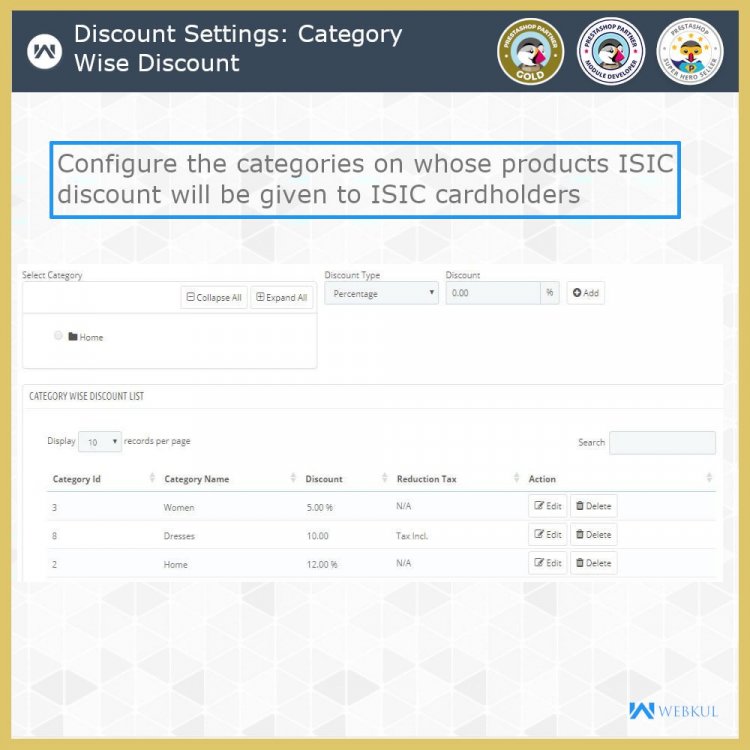The height and width of the screenshot is (750, 750).
Task: Delete the Women category discount
Action: 594,506
